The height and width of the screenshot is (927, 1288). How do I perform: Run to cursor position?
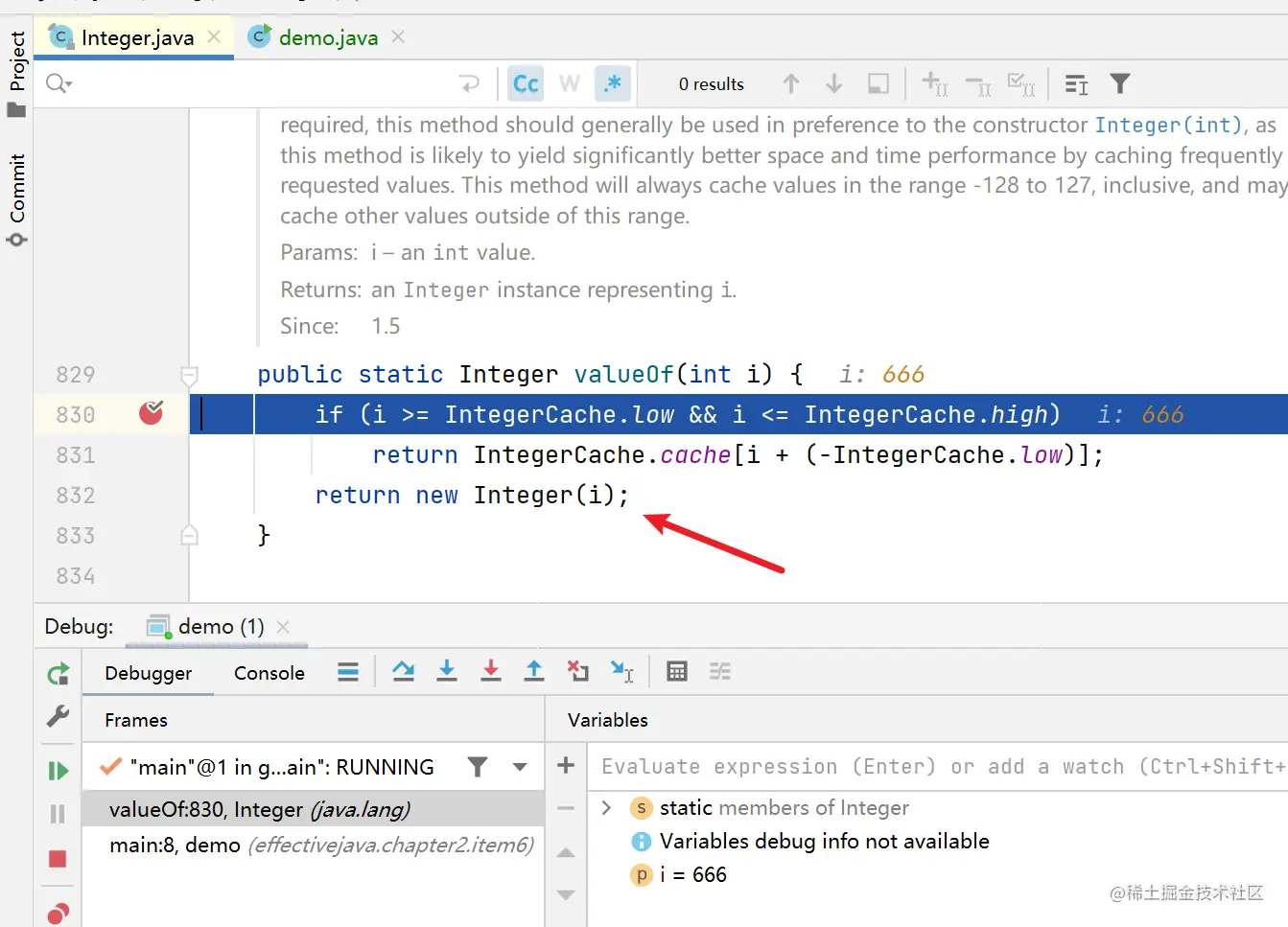tap(622, 672)
